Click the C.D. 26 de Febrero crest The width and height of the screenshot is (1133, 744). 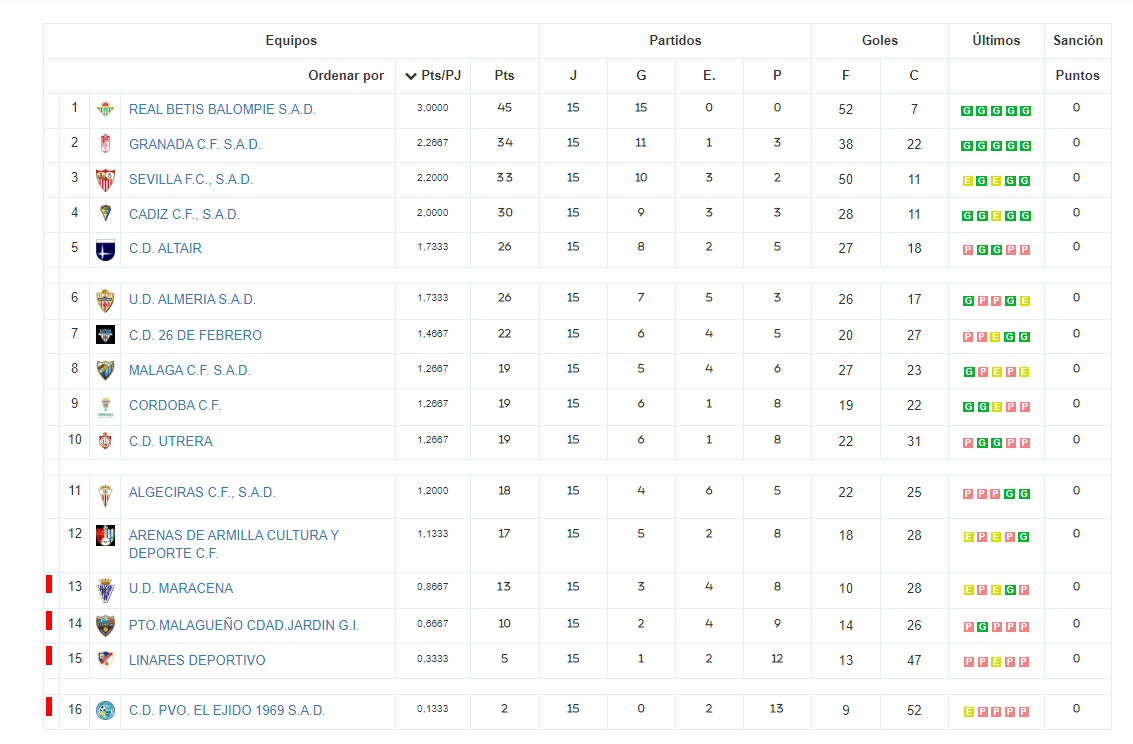click(x=105, y=334)
